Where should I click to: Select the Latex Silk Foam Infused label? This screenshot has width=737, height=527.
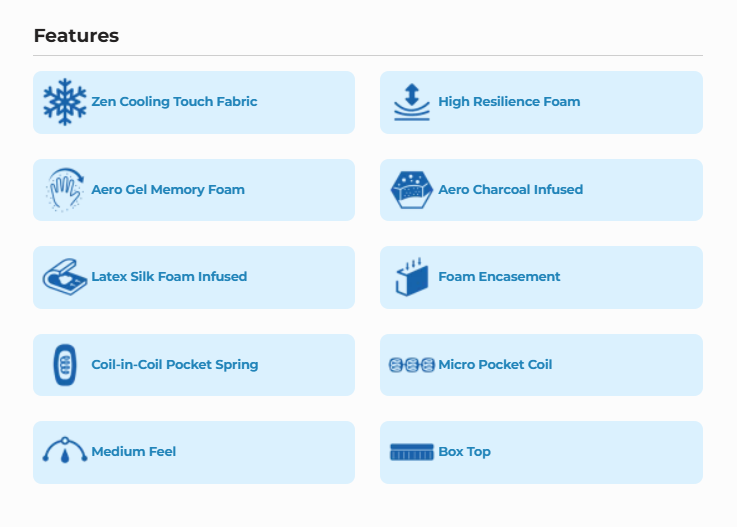click(169, 277)
